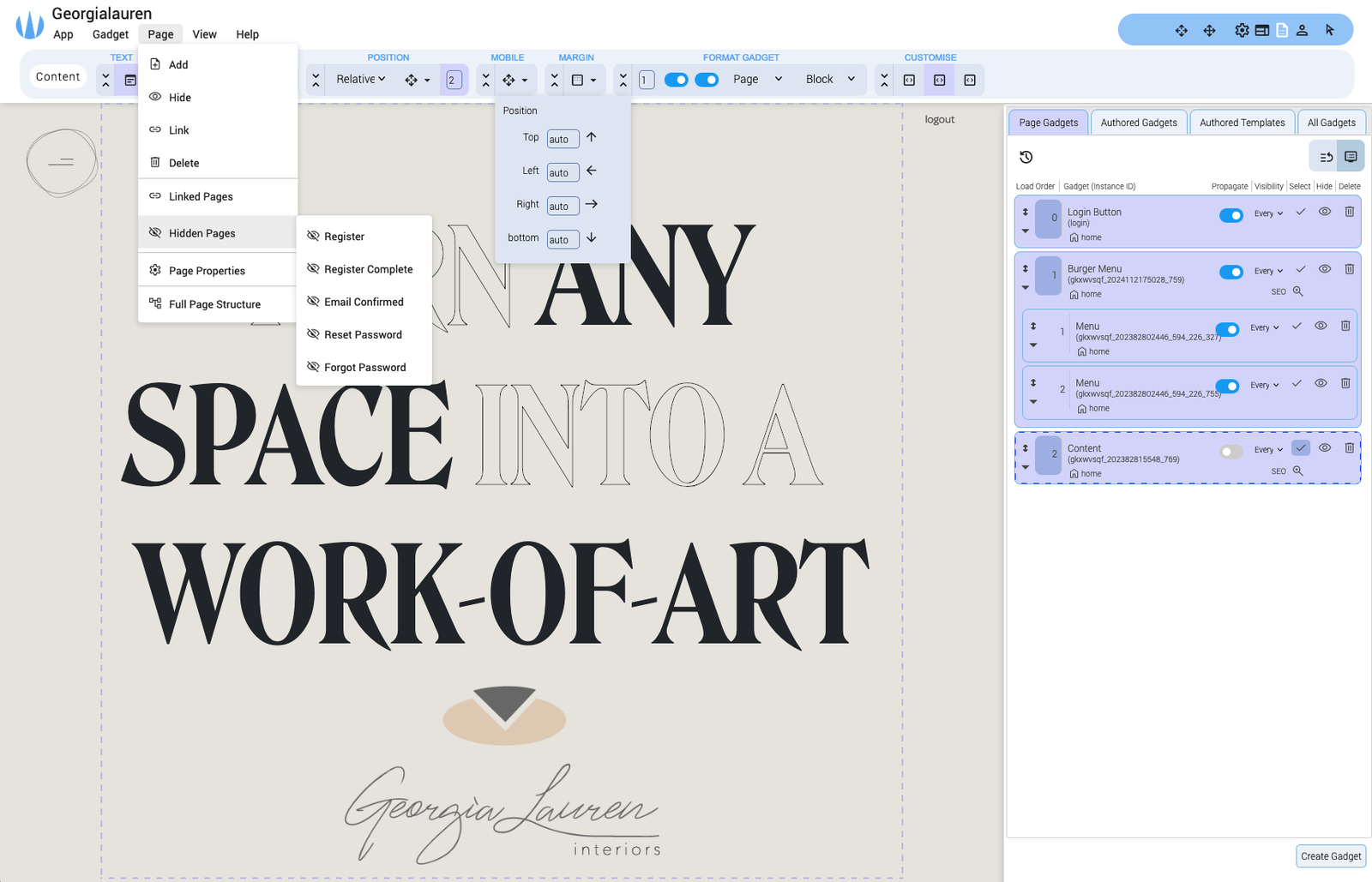This screenshot has width=1372, height=882.
Task: Toggle Hide eye icon for Login Button gadget
Action: [x=1325, y=212]
